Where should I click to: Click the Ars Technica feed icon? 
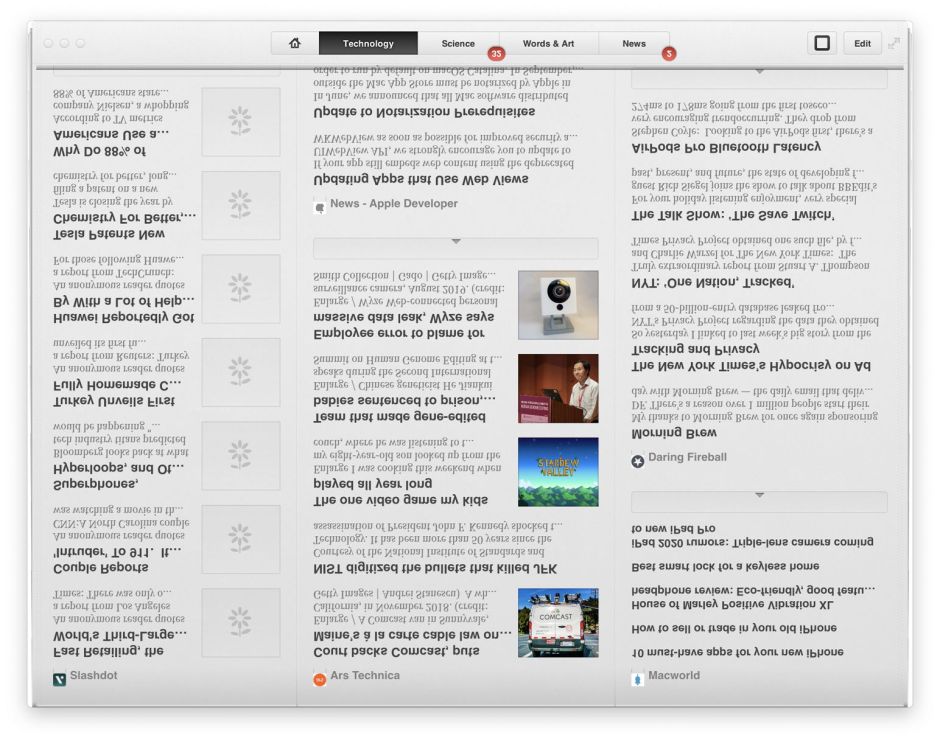click(320, 678)
